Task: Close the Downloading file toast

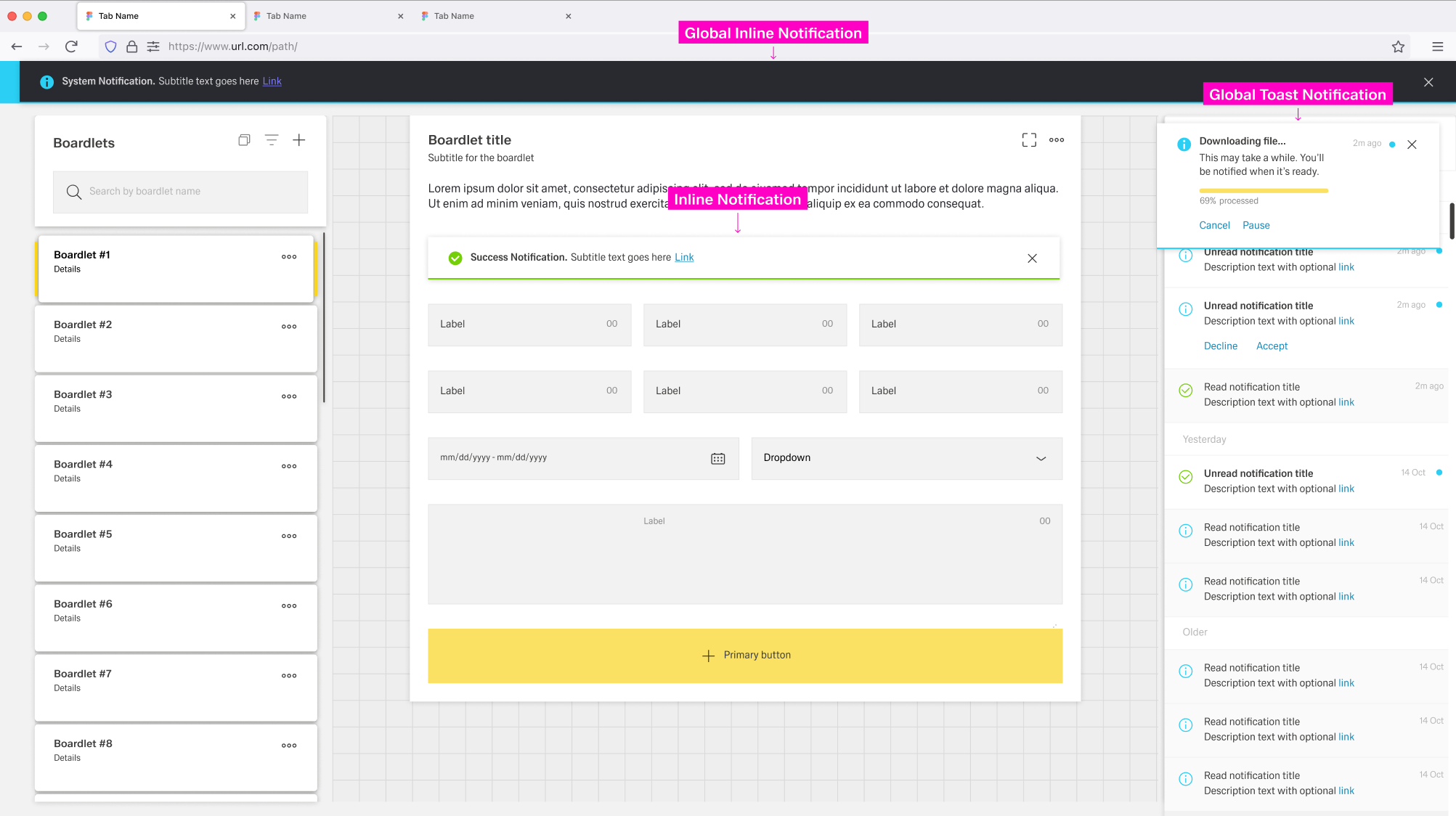Action: 1412,144
